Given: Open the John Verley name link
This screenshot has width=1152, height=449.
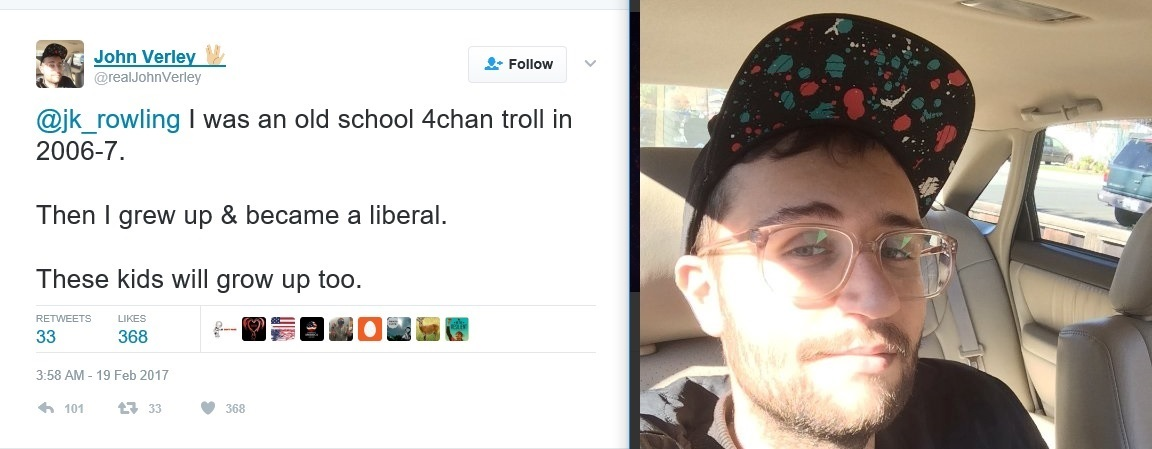Looking at the screenshot, I should pyautogui.click(x=145, y=57).
